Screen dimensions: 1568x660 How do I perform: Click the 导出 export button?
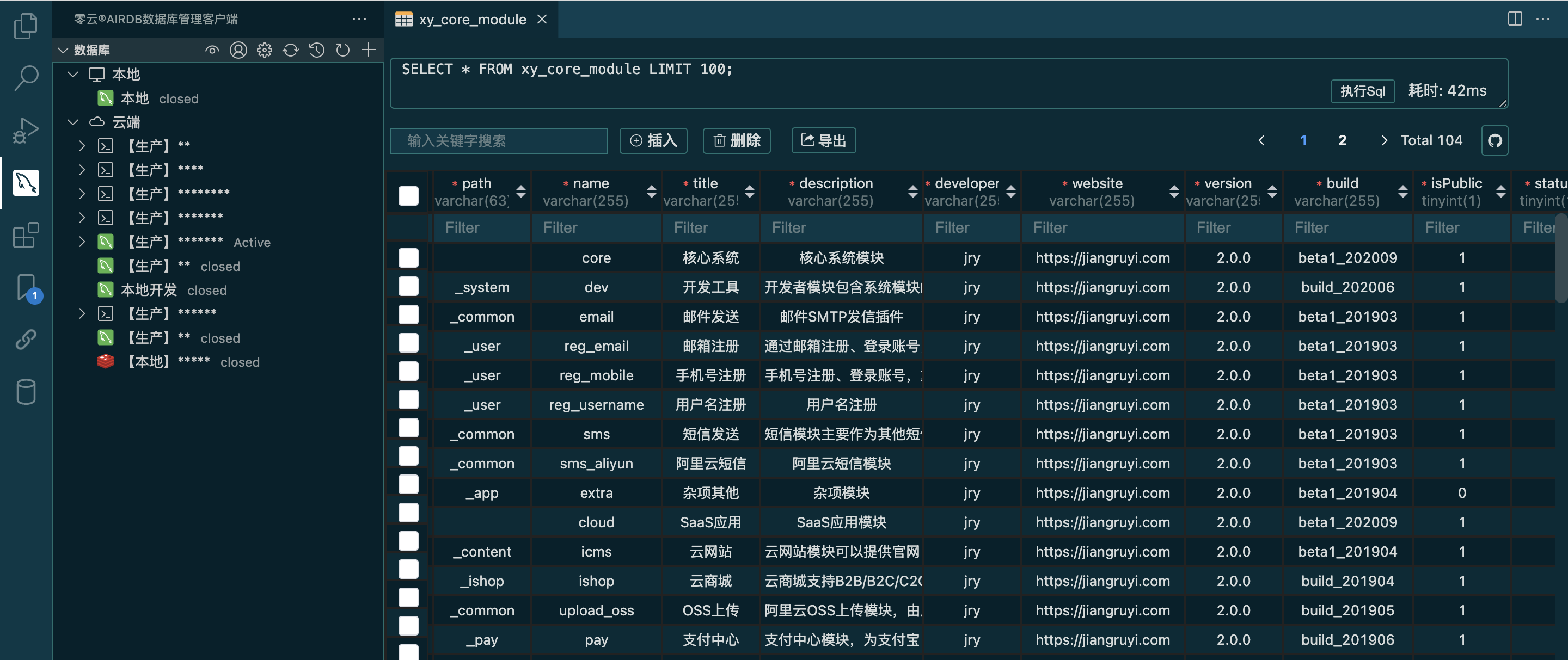(x=824, y=140)
